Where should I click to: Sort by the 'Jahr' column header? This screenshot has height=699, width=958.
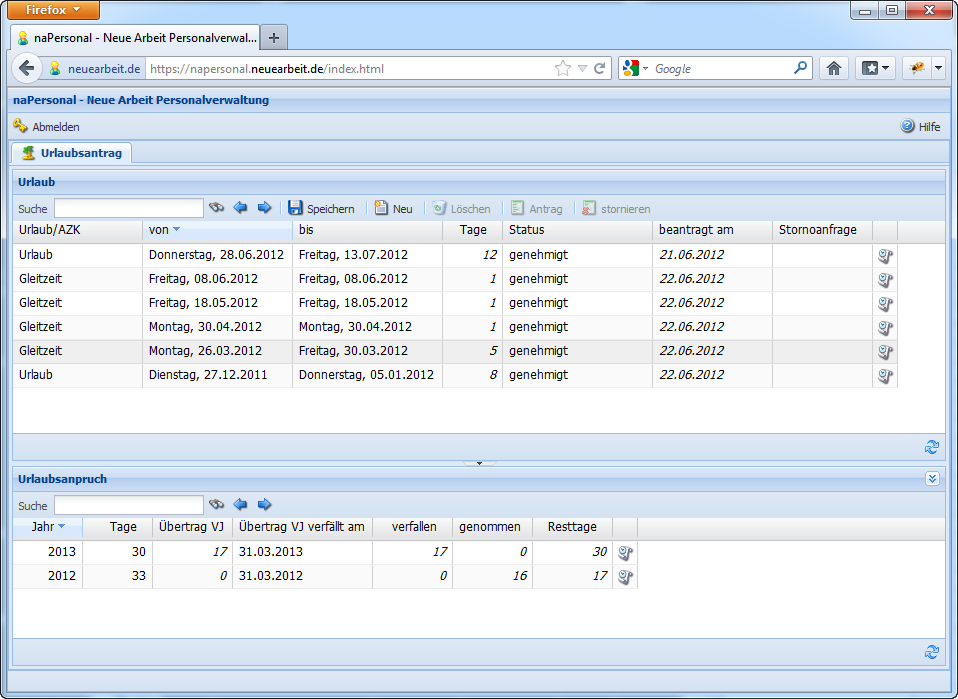(x=47, y=527)
